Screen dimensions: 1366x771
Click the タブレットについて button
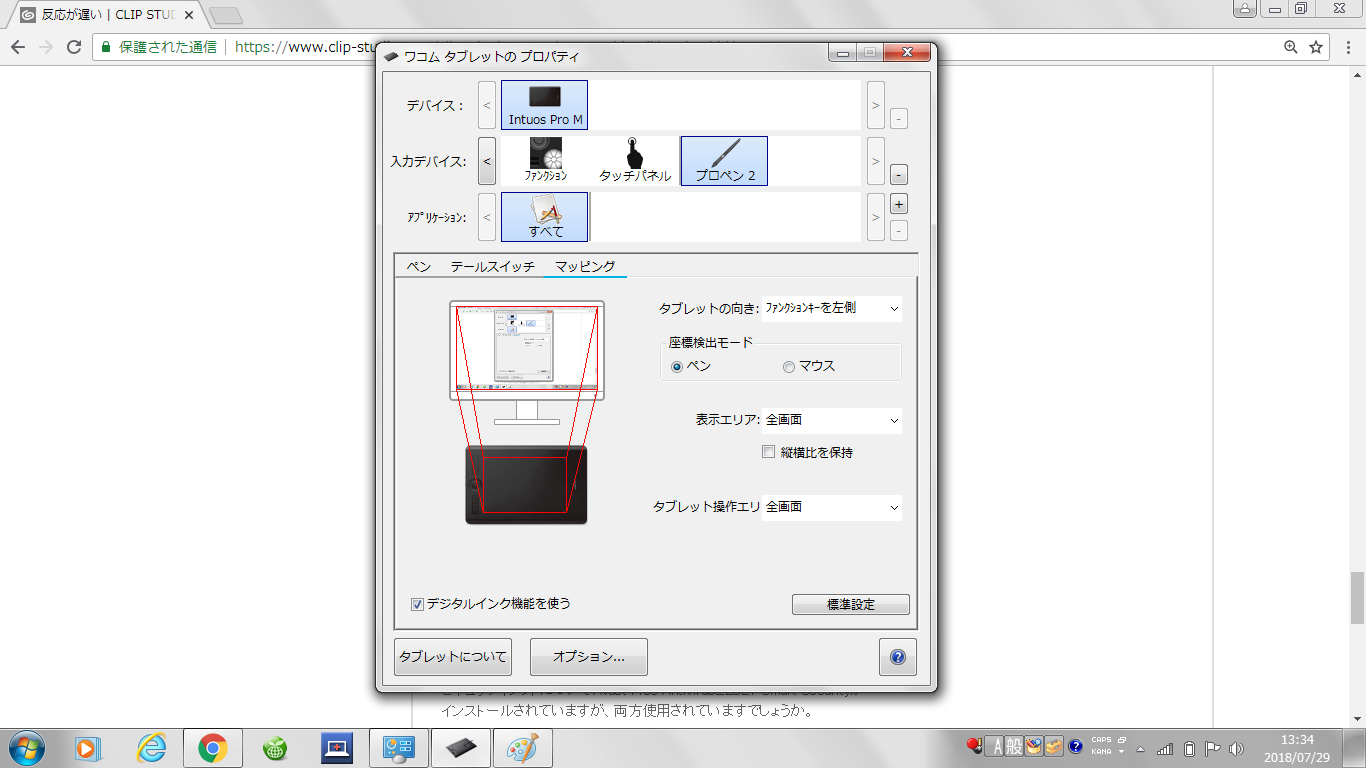[453, 657]
